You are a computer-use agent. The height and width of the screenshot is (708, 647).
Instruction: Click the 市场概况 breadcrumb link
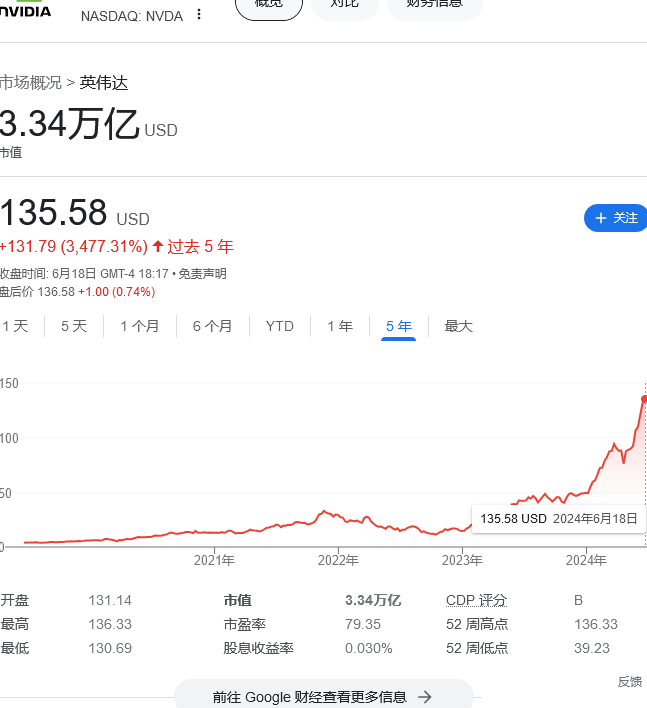pos(31,83)
